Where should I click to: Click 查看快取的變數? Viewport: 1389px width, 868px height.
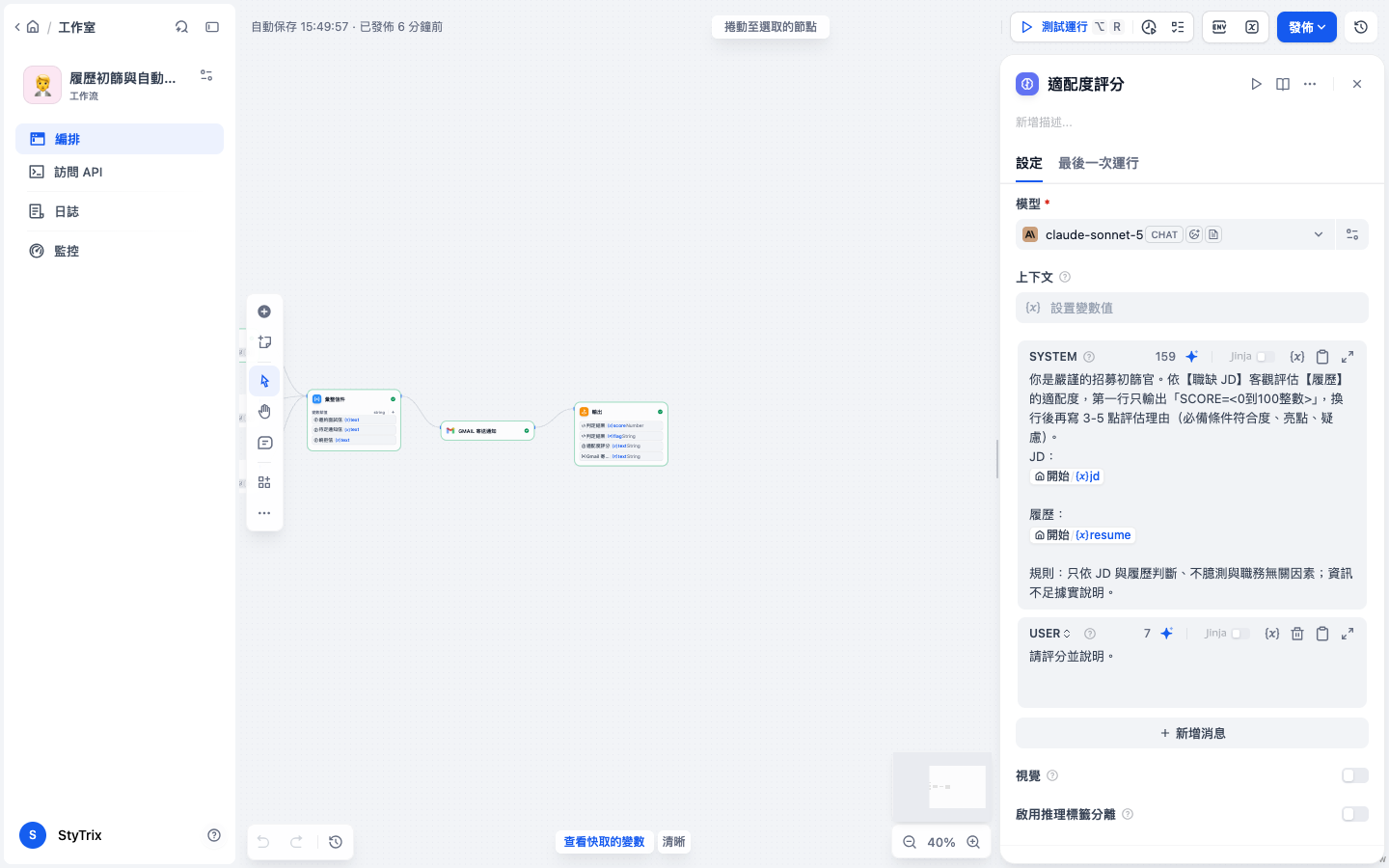coord(604,842)
